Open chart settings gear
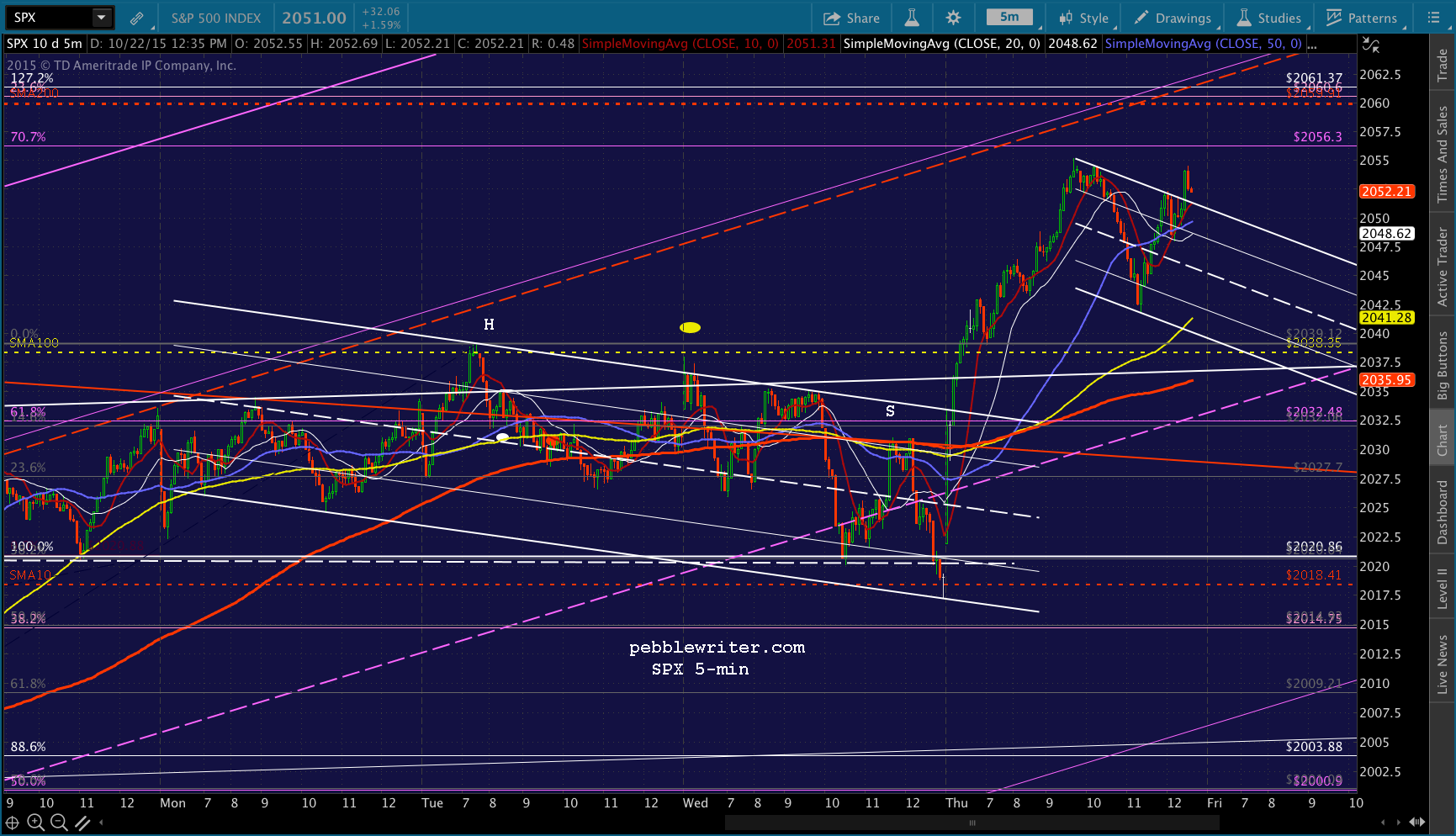 (x=953, y=18)
